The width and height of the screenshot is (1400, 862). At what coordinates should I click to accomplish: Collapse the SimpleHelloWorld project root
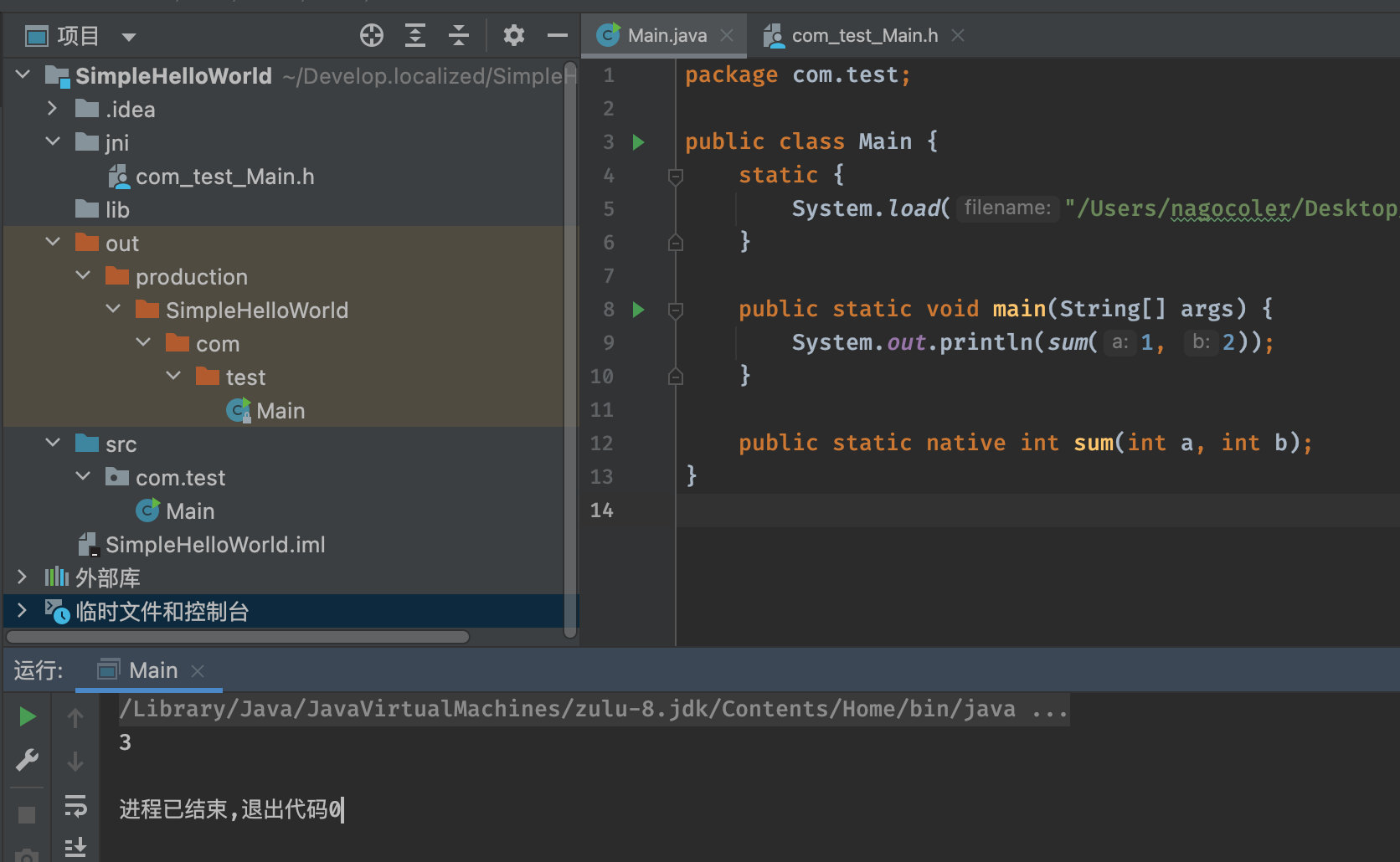pos(23,75)
